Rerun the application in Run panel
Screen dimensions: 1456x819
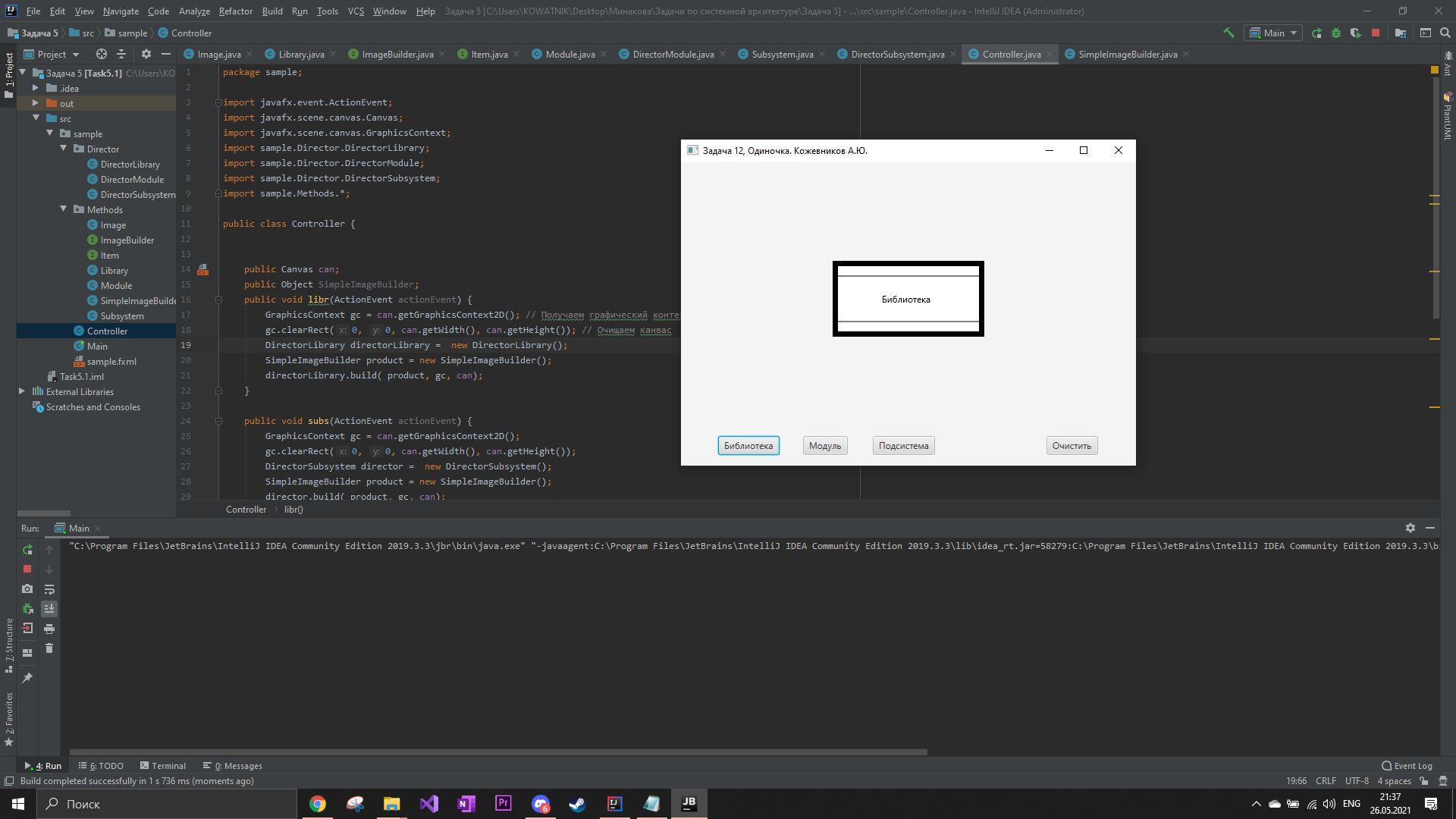(27, 550)
